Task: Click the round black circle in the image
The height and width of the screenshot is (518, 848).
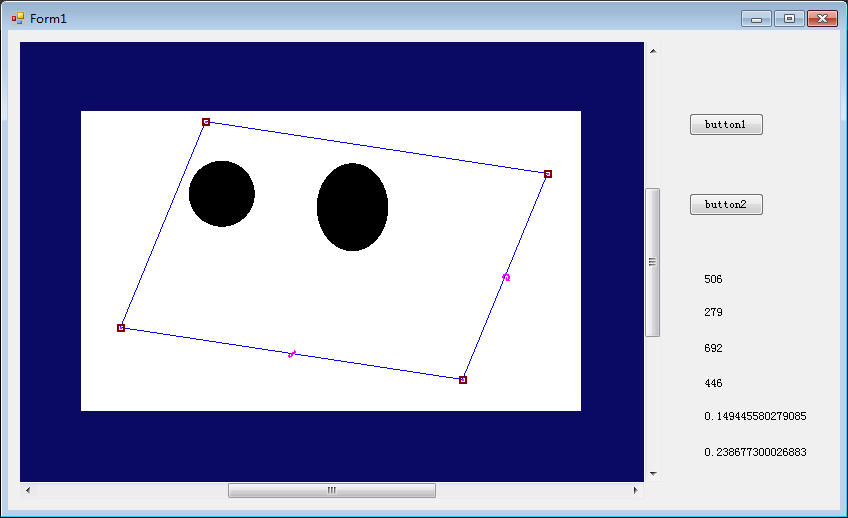Action: point(222,194)
